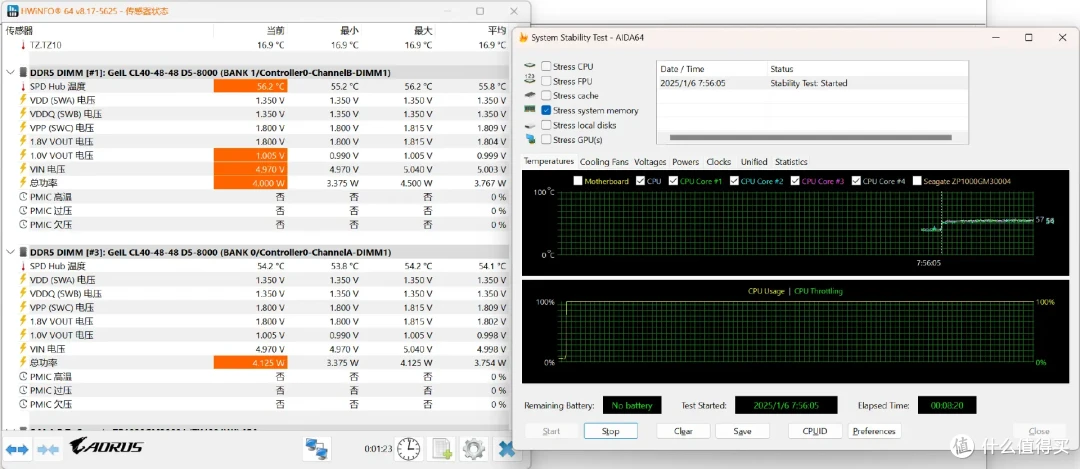Switch to the Voltages tab
This screenshot has width=1080, height=469.
click(650, 162)
